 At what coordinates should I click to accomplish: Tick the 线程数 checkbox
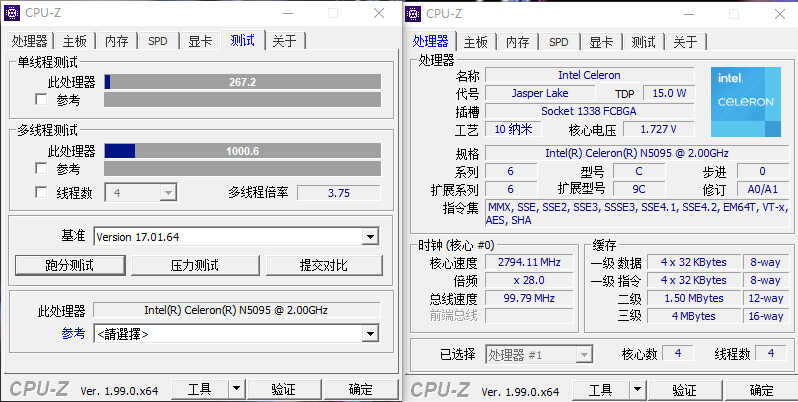[x=41, y=192]
